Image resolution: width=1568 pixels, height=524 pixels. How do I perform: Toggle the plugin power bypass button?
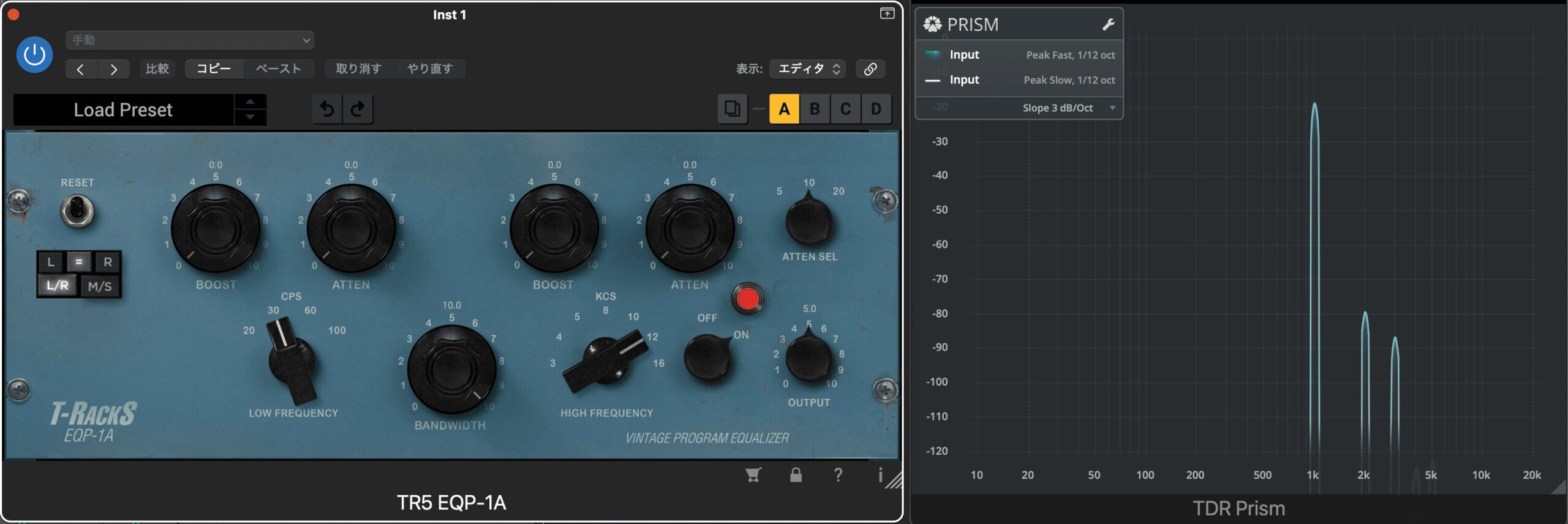tap(34, 55)
